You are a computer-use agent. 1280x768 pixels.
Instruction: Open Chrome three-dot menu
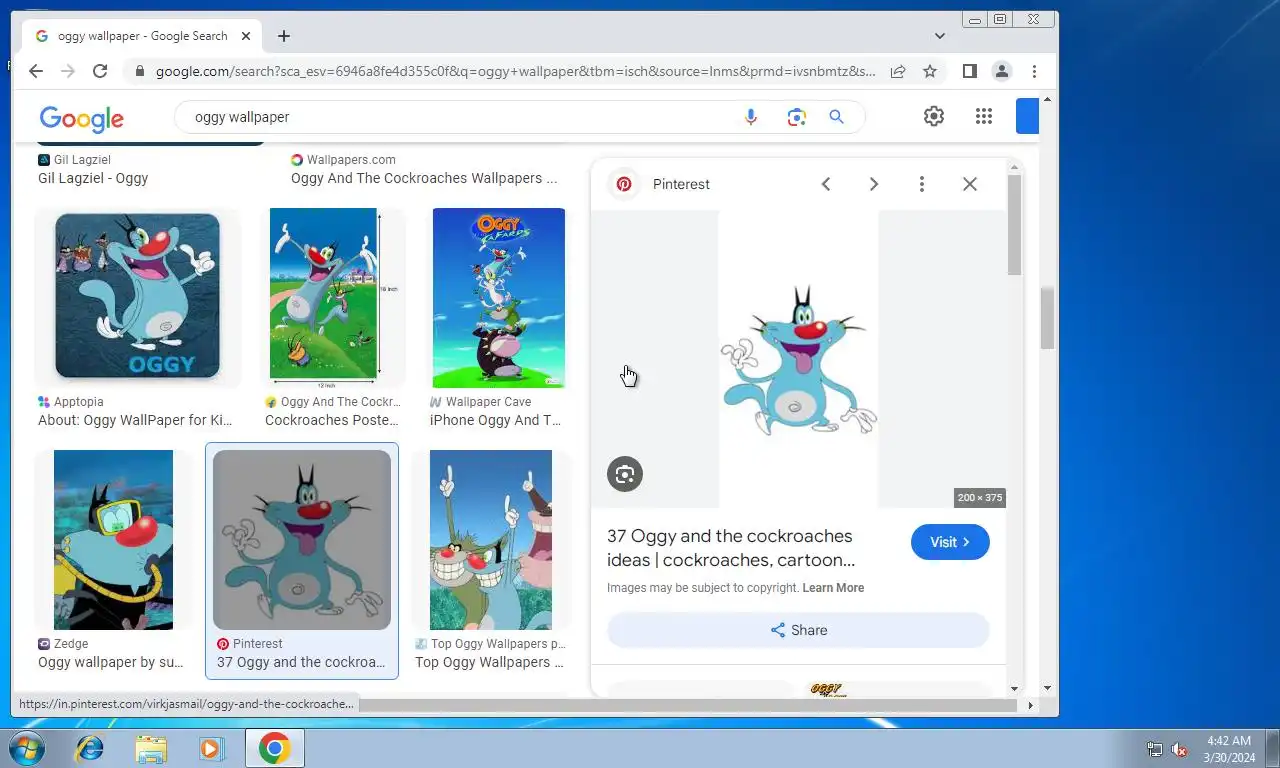1034,71
